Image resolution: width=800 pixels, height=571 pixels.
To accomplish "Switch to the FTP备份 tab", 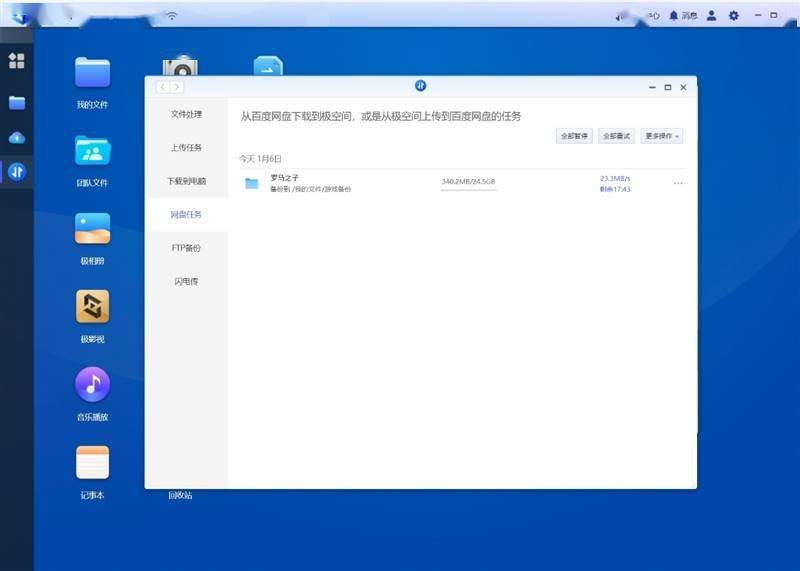I will click(x=186, y=248).
